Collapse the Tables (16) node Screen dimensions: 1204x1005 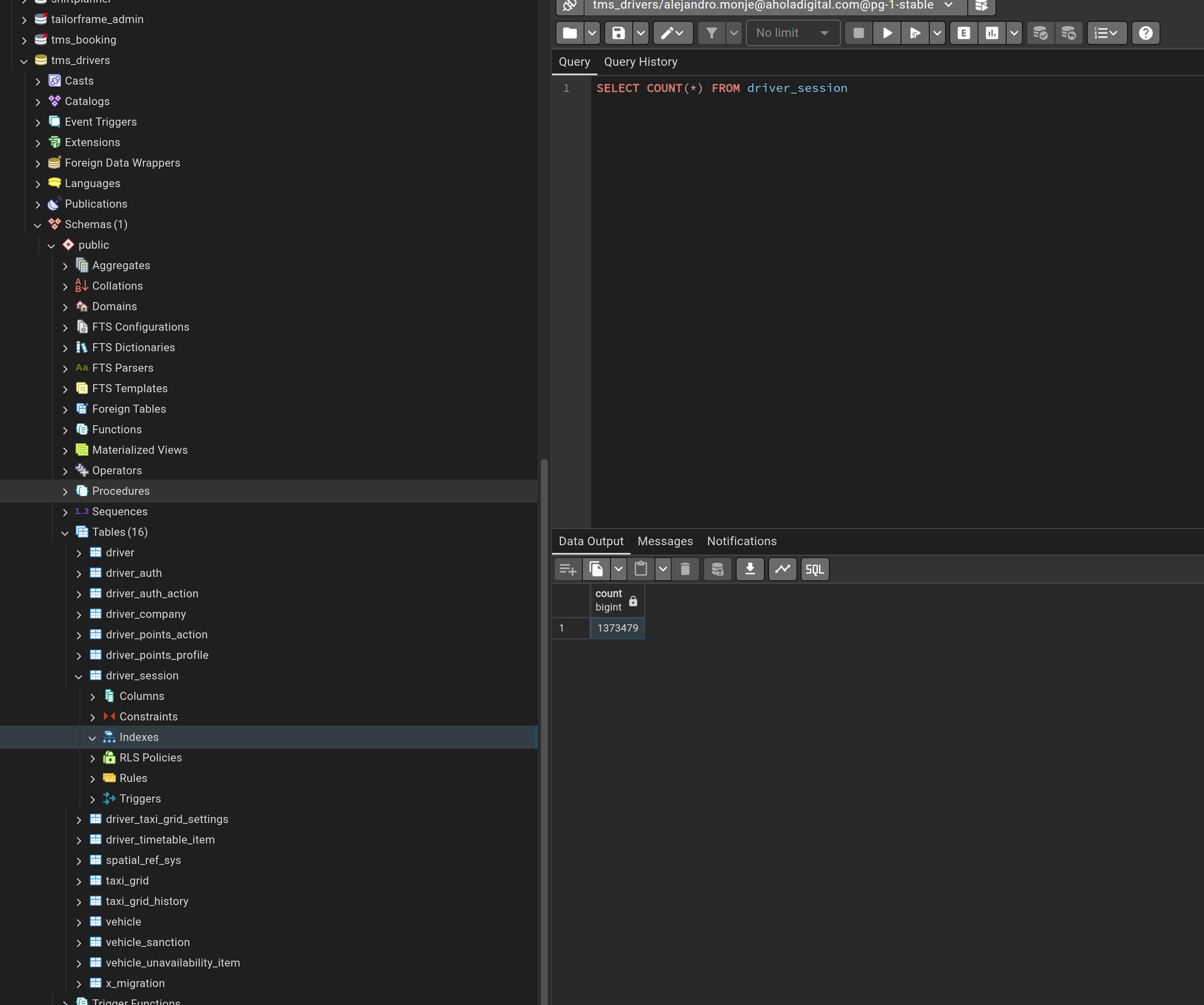pos(65,532)
